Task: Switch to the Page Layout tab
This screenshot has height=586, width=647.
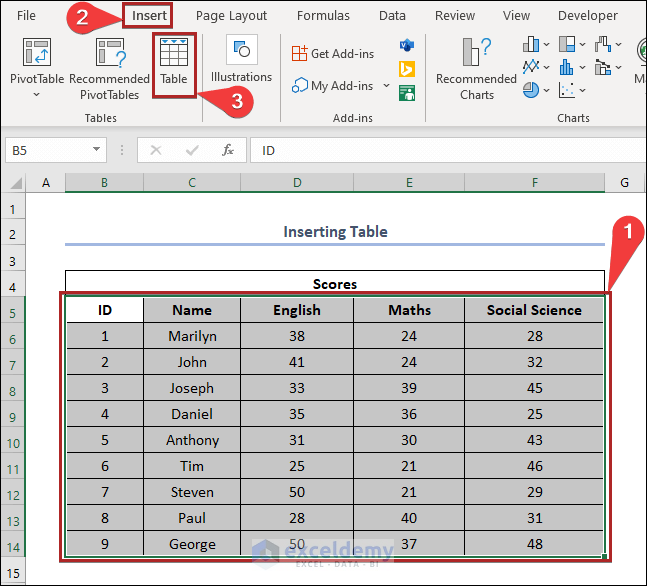Action: tap(231, 16)
